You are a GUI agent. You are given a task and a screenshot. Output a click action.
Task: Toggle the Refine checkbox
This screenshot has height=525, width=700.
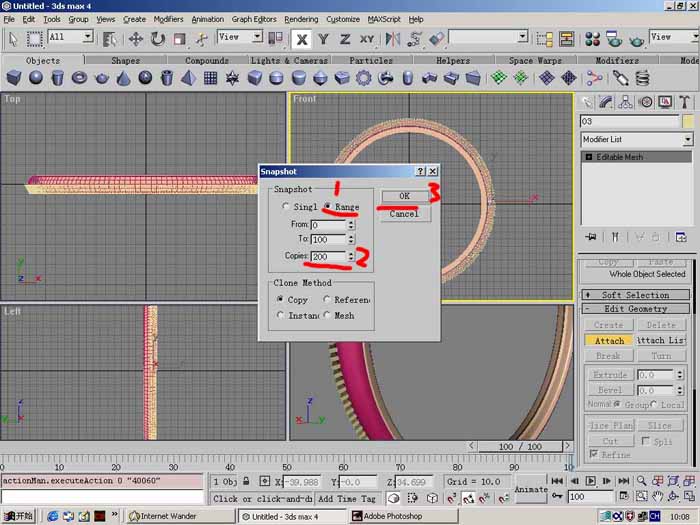tap(594, 454)
